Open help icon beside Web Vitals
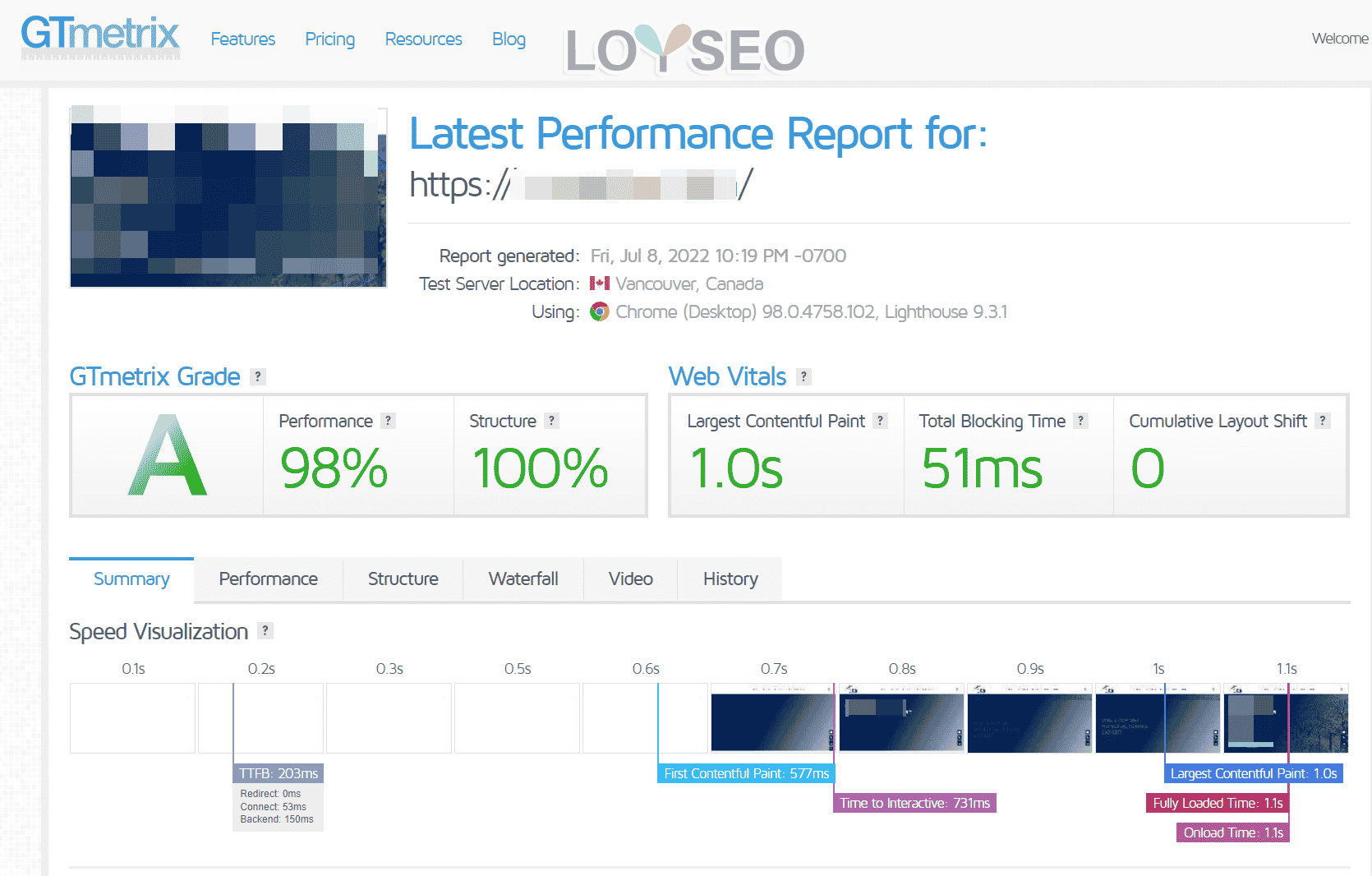The width and height of the screenshot is (1372, 876). (x=804, y=376)
